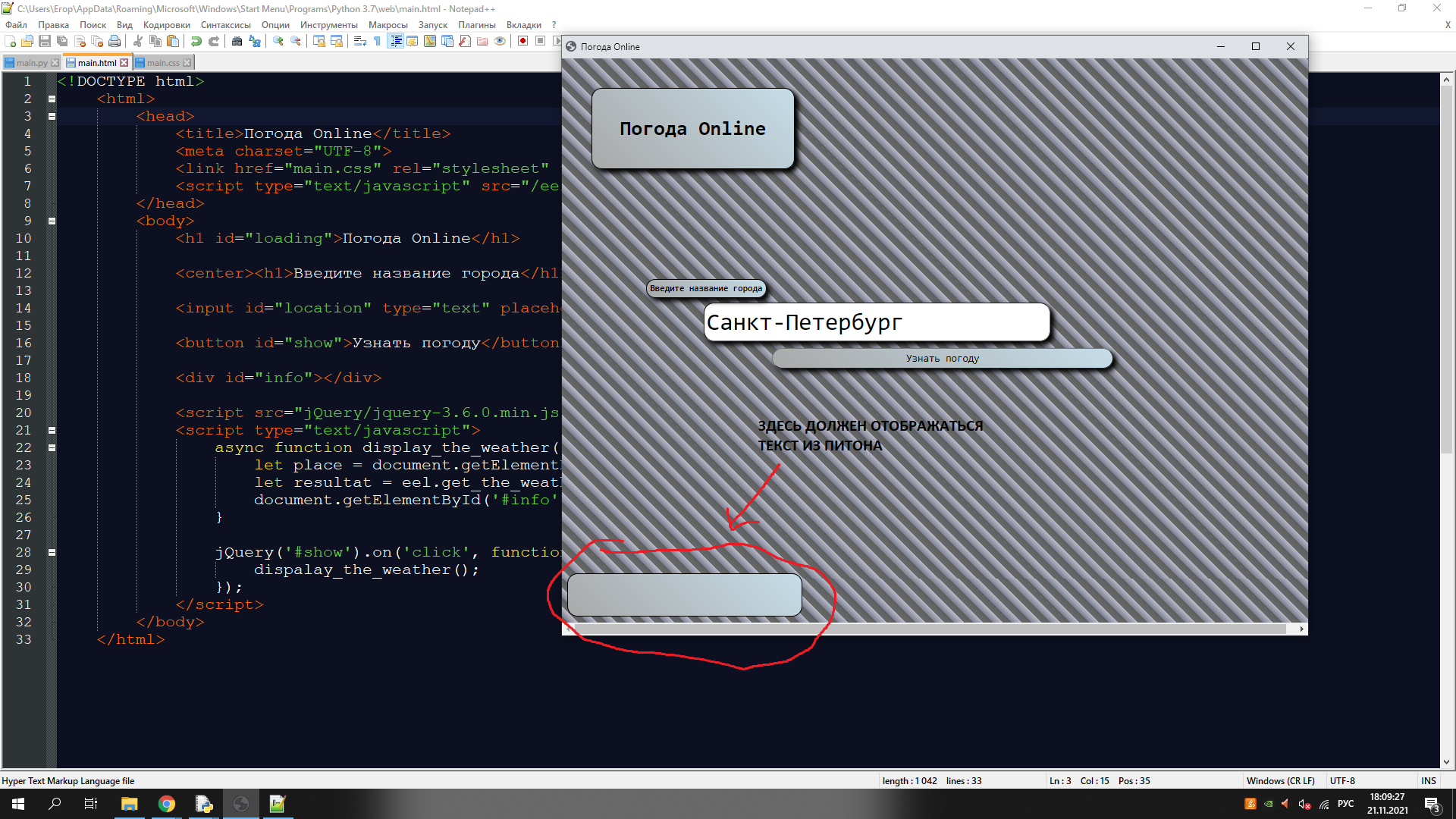Click the Погода Online header box
Image resolution: width=1456 pixels, height=819 pixels.
pyautogui.click(x=692, y=128)
